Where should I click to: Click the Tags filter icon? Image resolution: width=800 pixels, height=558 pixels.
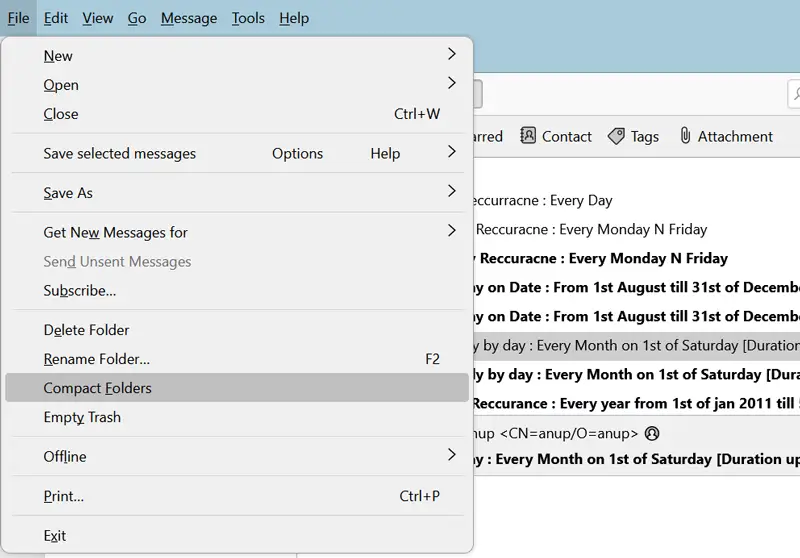(x=616, y=136)
